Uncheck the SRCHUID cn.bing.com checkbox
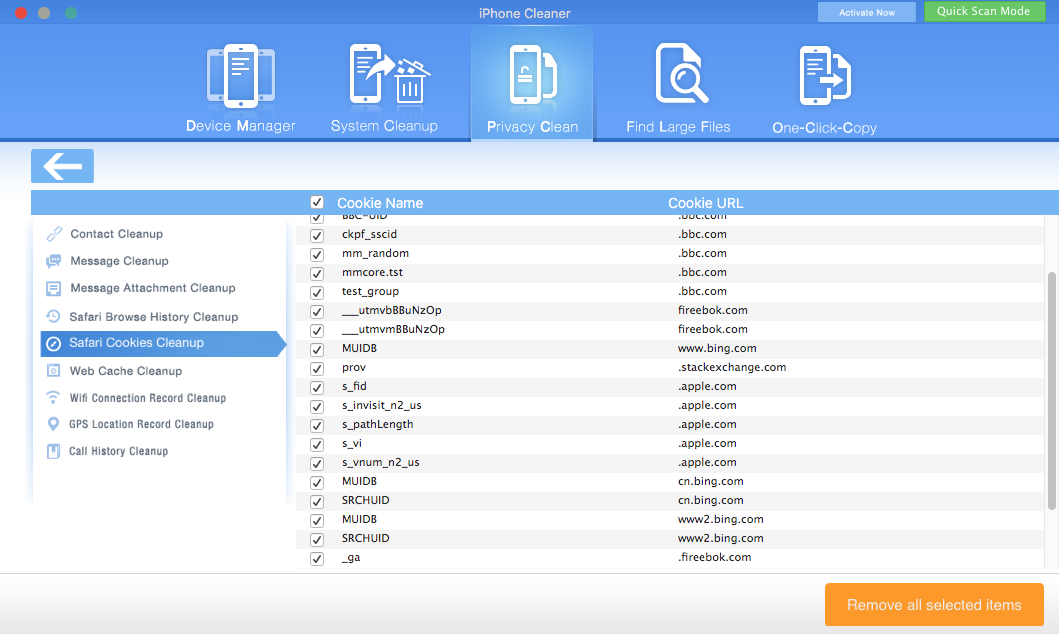The width and height of the screenshot is (1059, 634). (317, 502)
